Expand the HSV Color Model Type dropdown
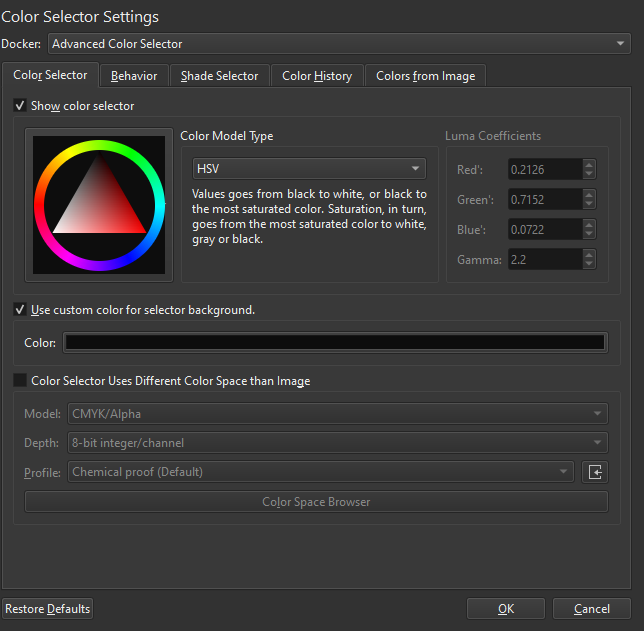644x631 pixels. [x=309, y=168]
